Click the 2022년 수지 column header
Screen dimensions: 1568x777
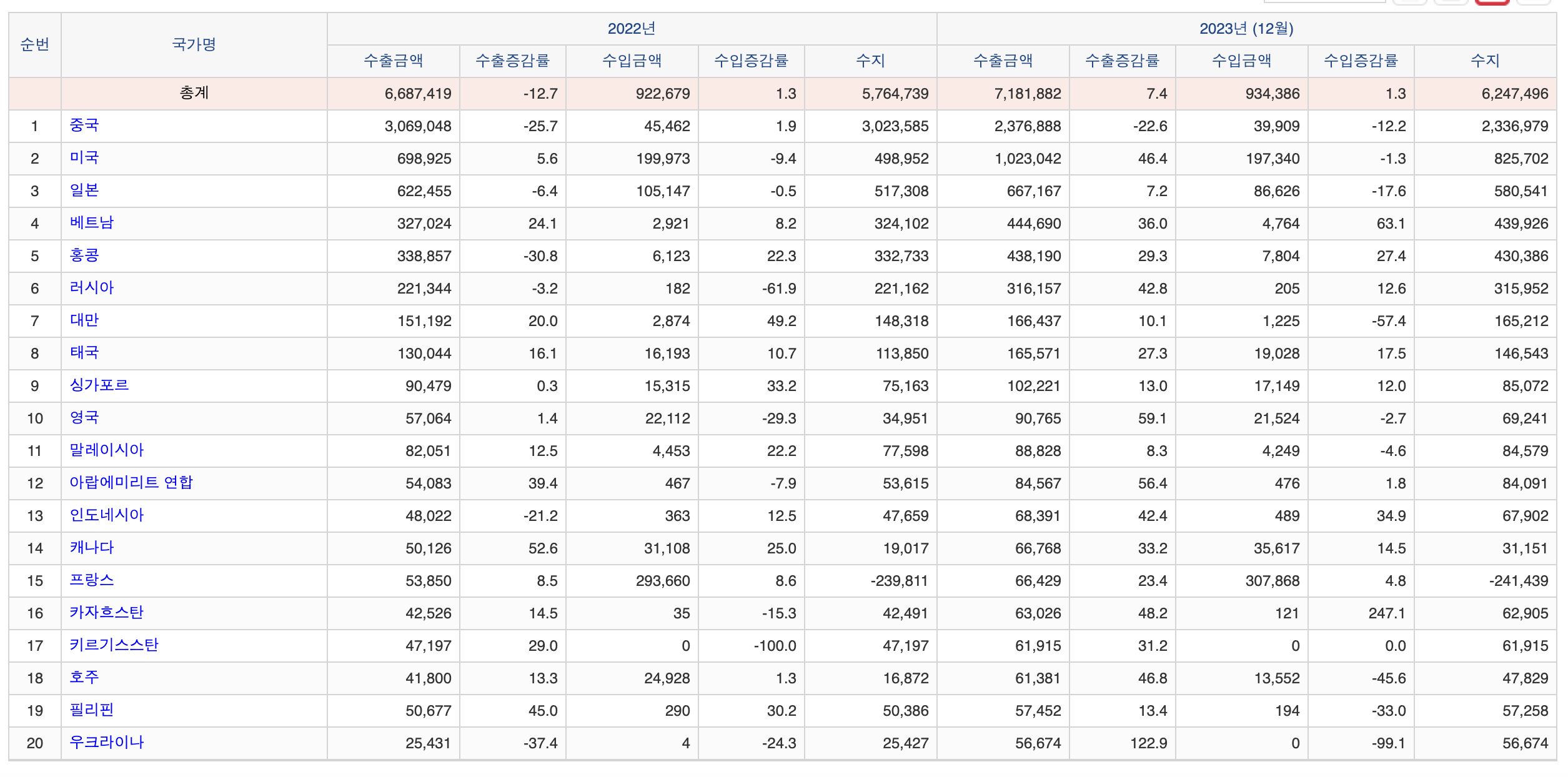871,61
